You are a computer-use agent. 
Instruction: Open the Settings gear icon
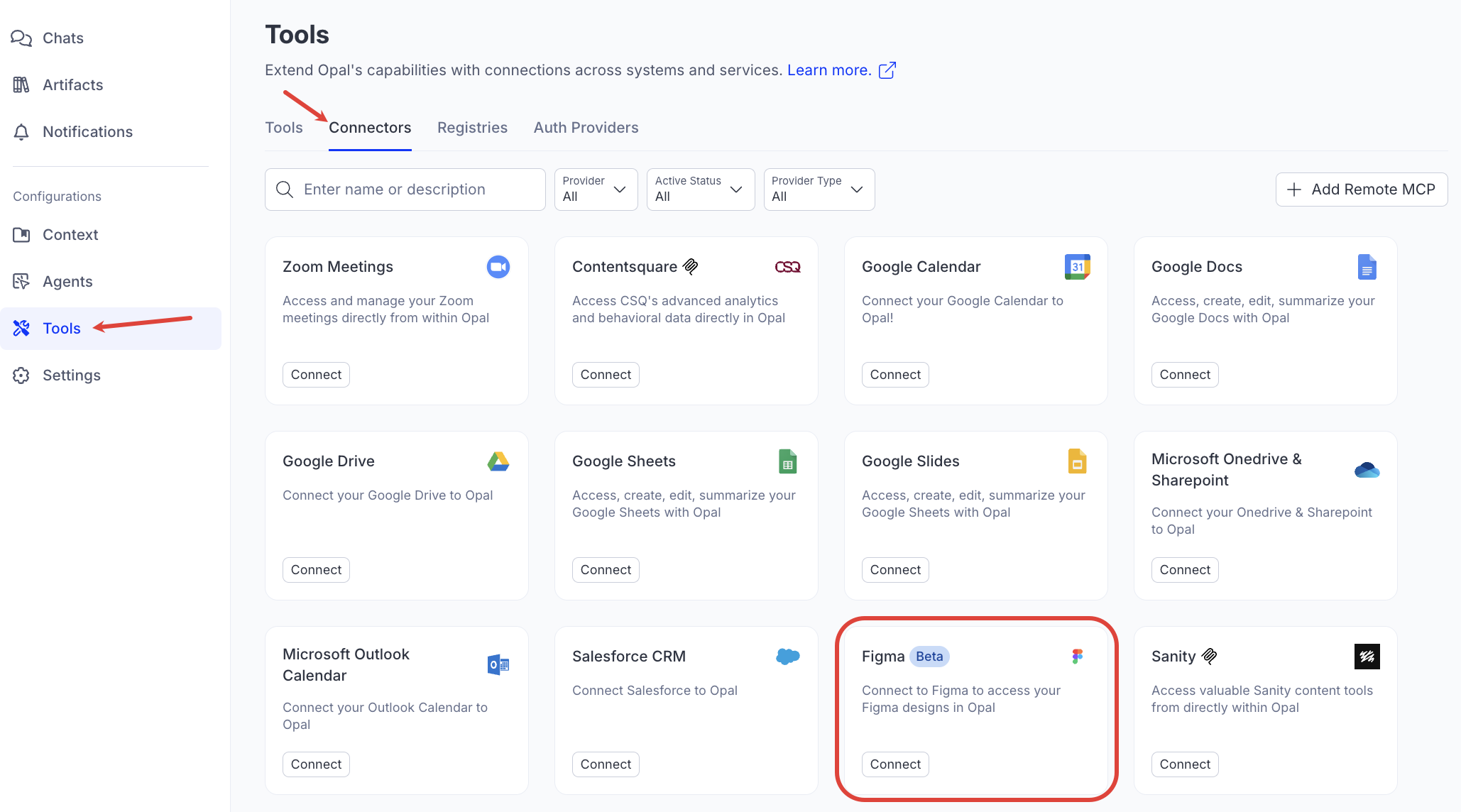point(21,375)
